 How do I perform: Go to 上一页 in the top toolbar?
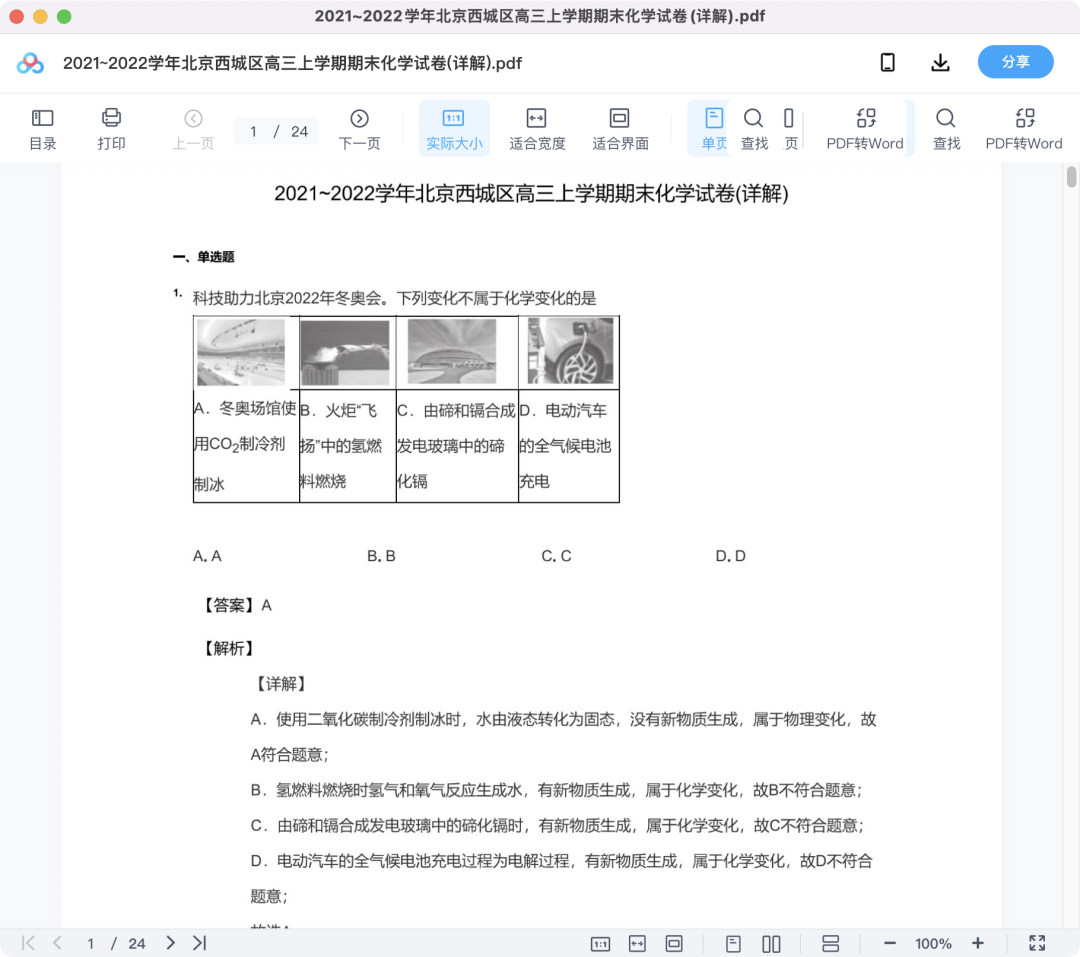(x=193, y=129)
